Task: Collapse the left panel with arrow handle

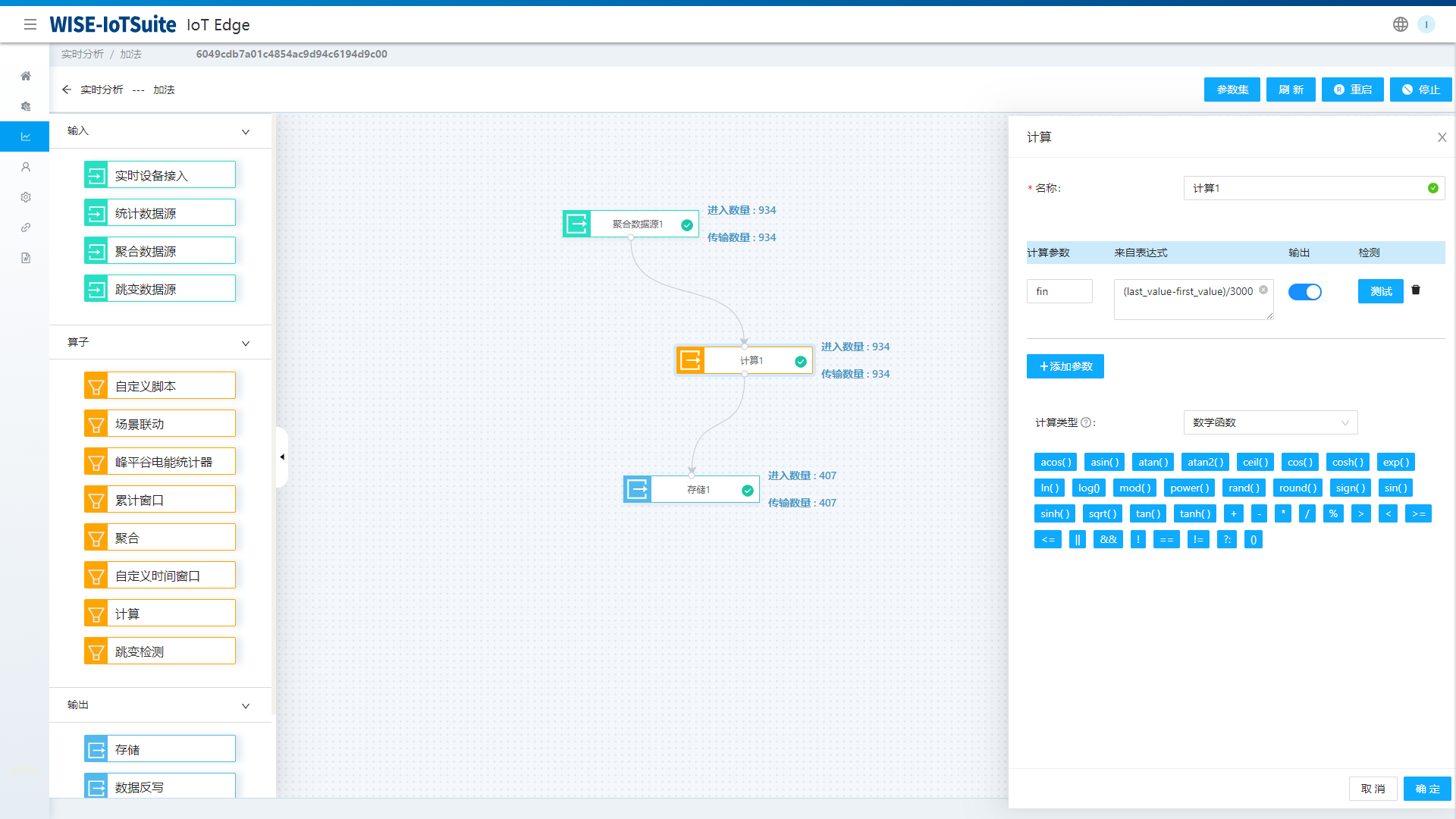Action: click(x=282, y=457)
